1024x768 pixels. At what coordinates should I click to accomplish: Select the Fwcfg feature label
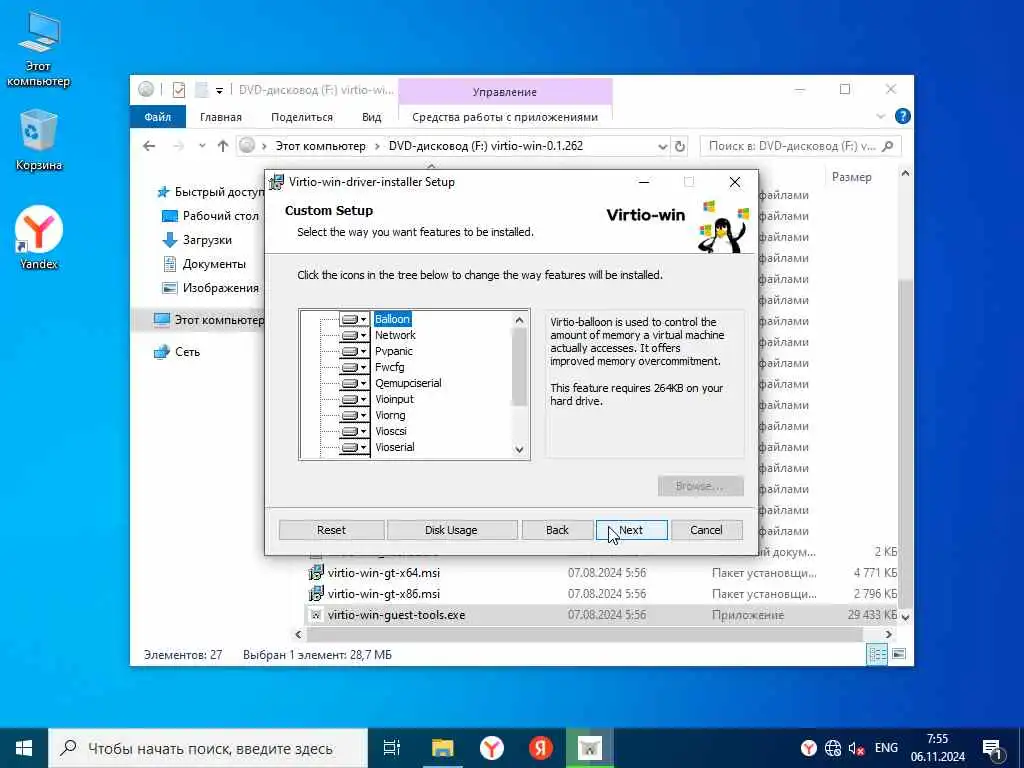[389, 367]
